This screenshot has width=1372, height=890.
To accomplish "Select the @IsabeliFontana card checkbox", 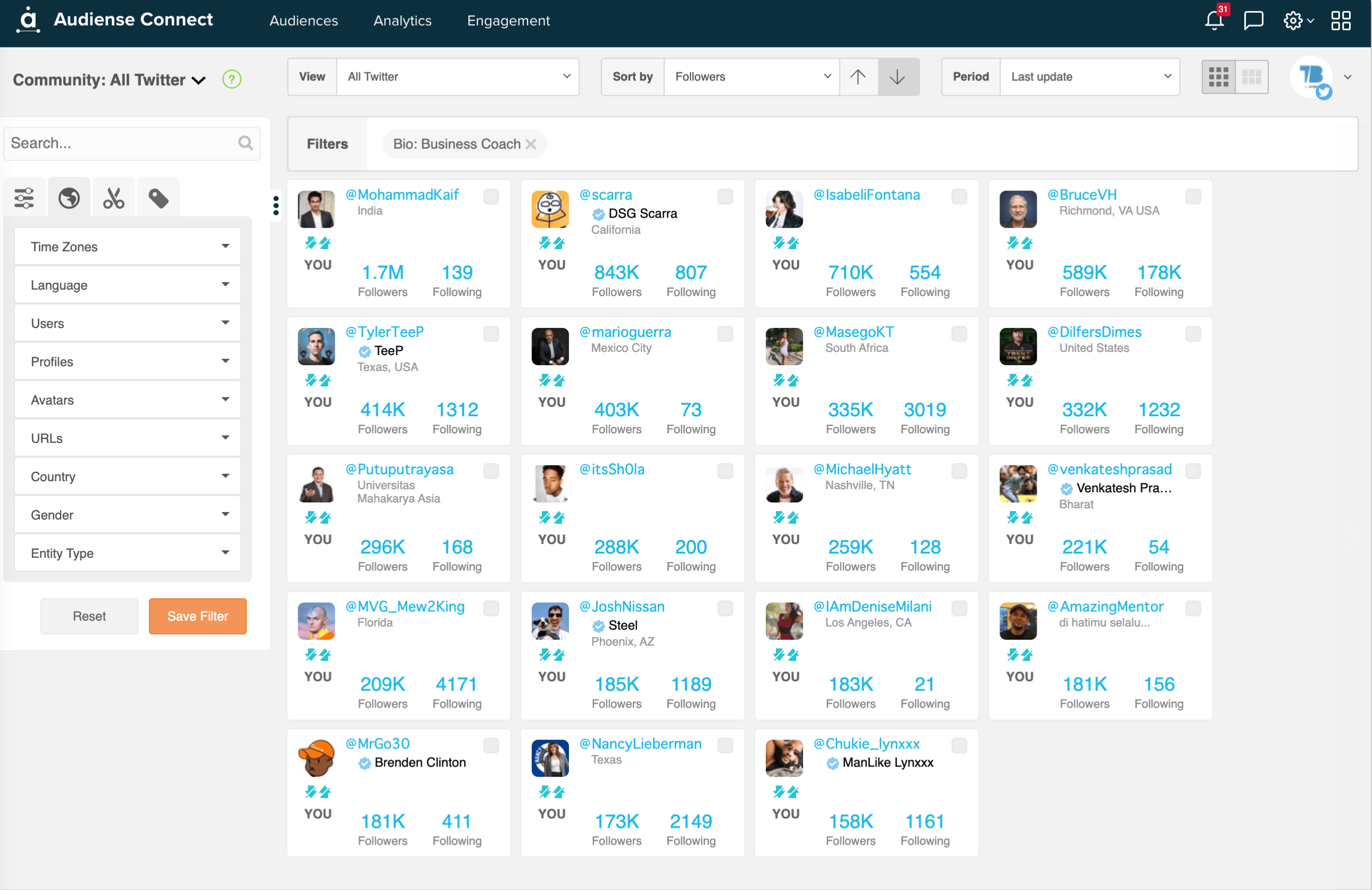I will [x=959, y=196].
